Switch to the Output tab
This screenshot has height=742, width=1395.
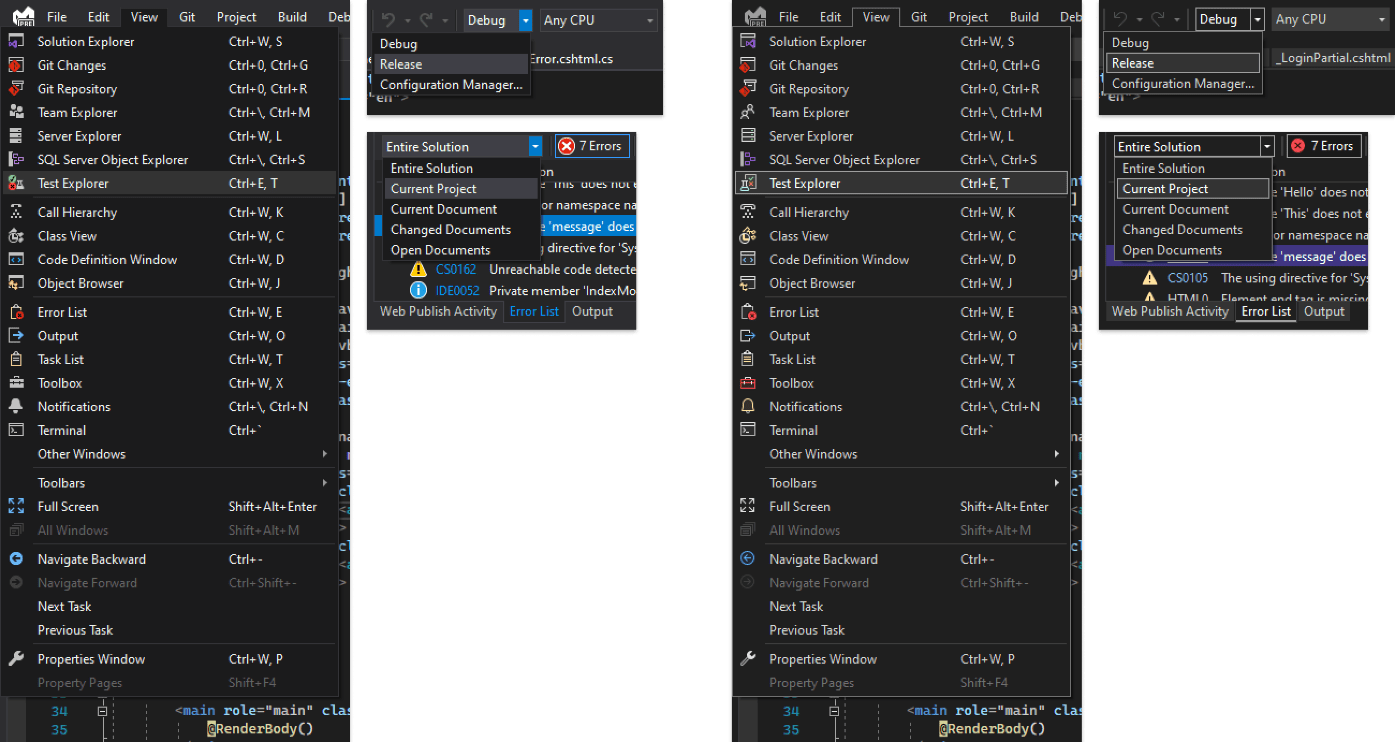coord(592,311)
